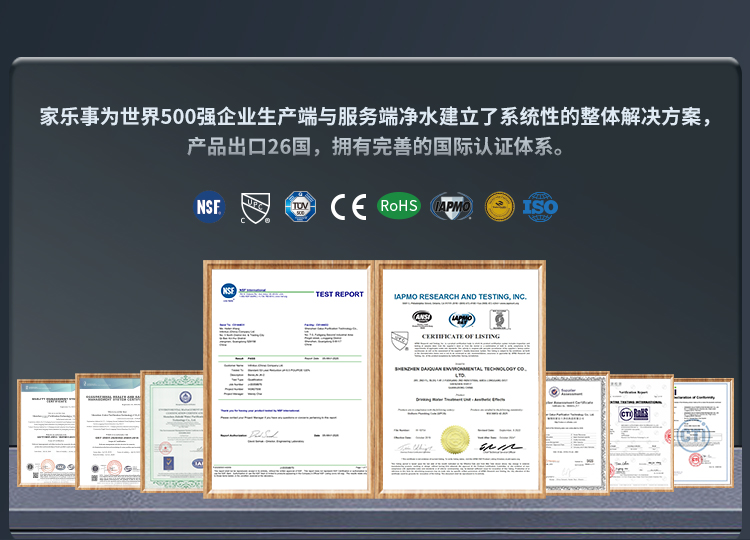The width and height of the screenshot is (750, 540).
Task: Open the IAPMO Certificate of Listing
Action: click(x=461, y=379)
